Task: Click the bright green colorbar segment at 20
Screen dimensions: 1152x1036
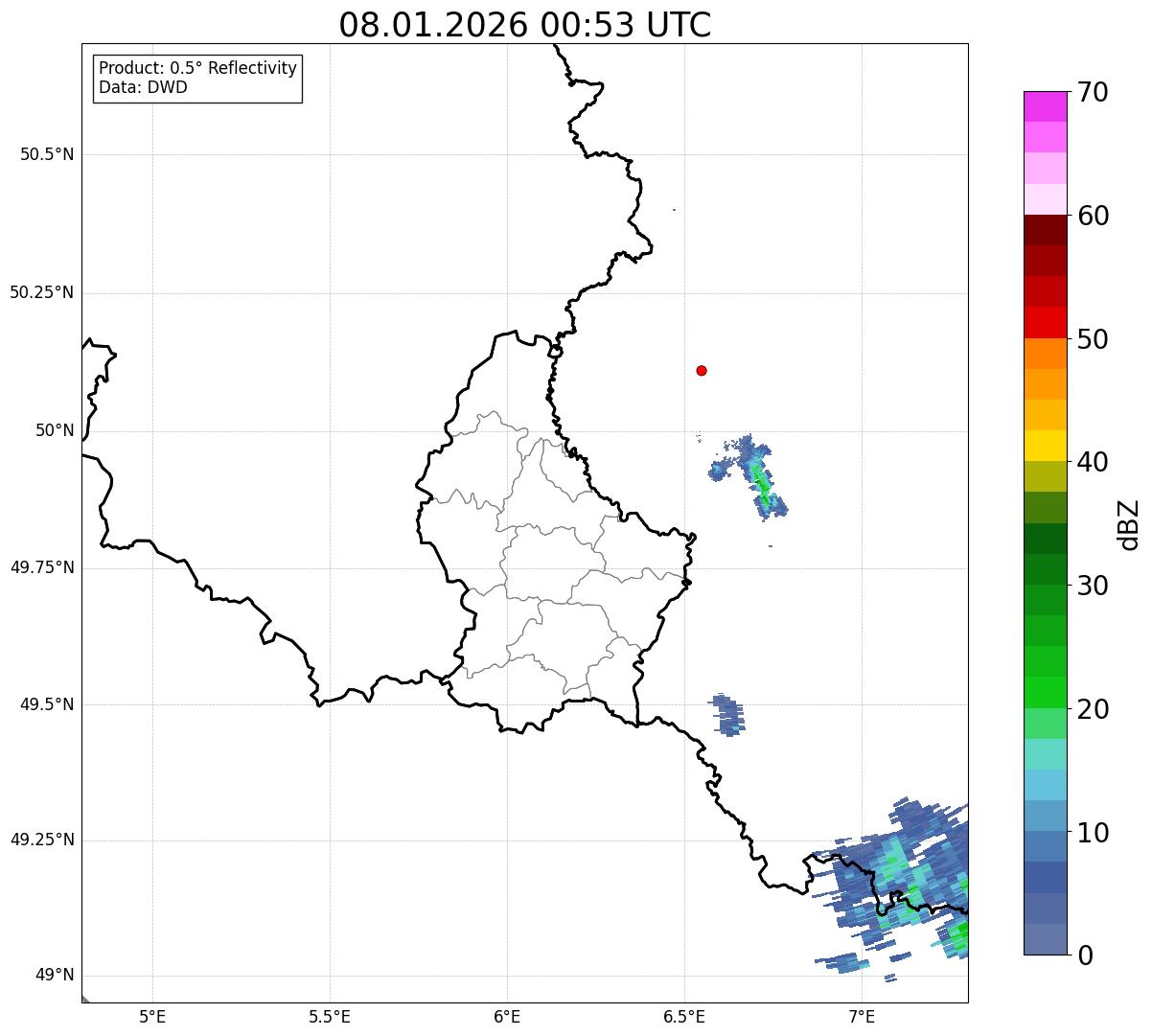Action: [1045, 692]
